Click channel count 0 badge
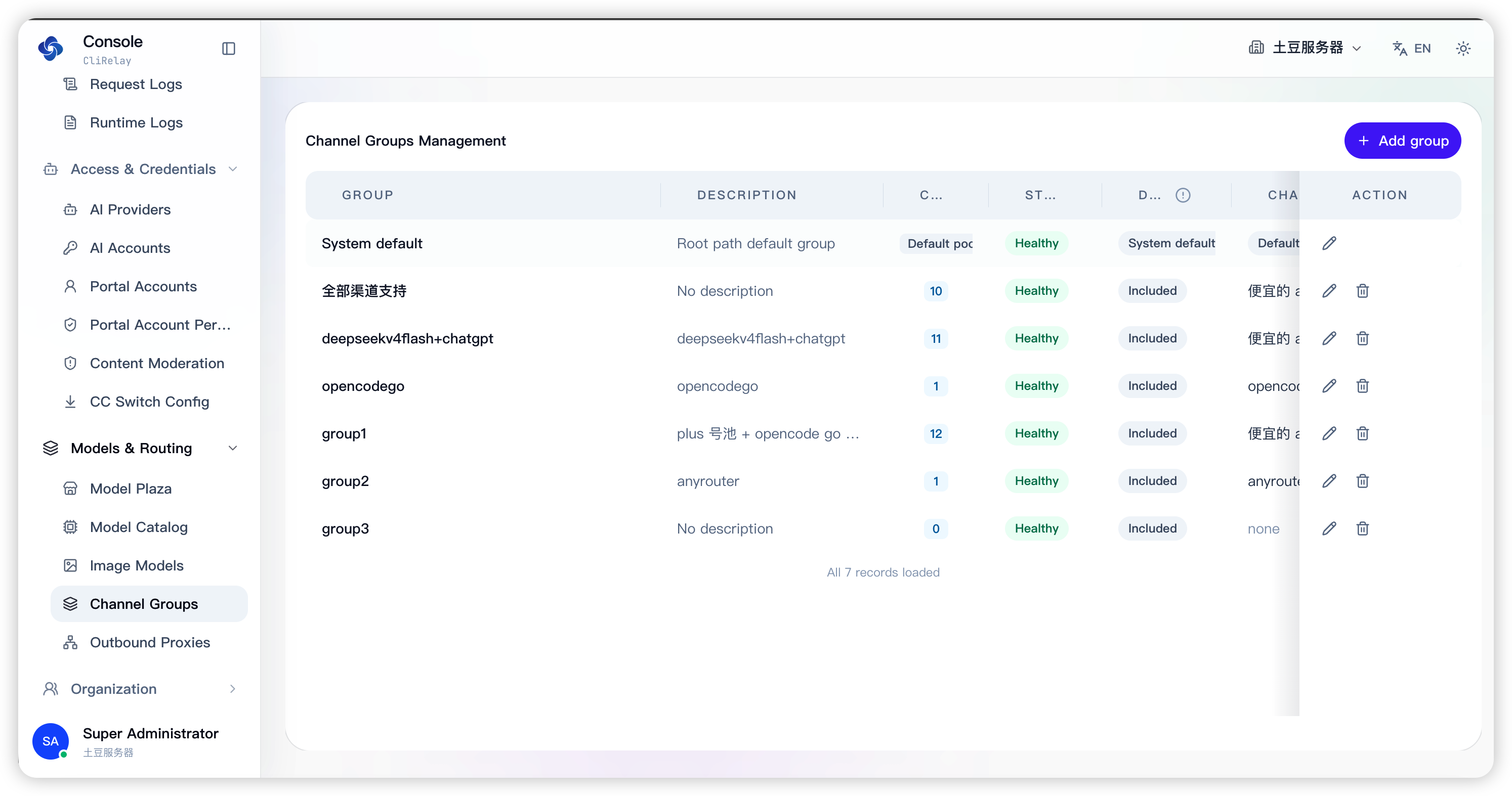This screenshot has height=796, width=1512. pyautogui.click(x=936, y=528)
